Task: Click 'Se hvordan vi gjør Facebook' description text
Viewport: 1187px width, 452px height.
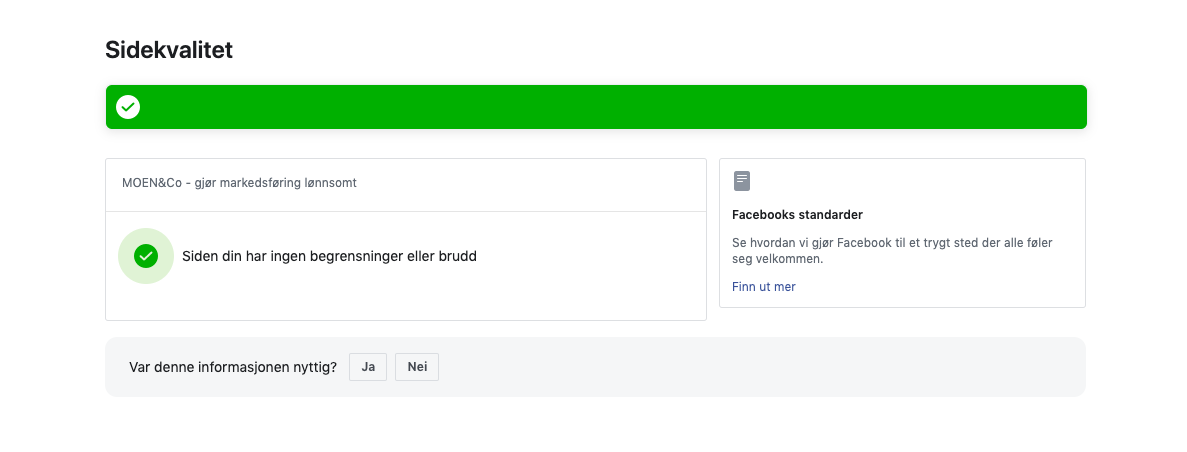Action: [x=893, y=251]
